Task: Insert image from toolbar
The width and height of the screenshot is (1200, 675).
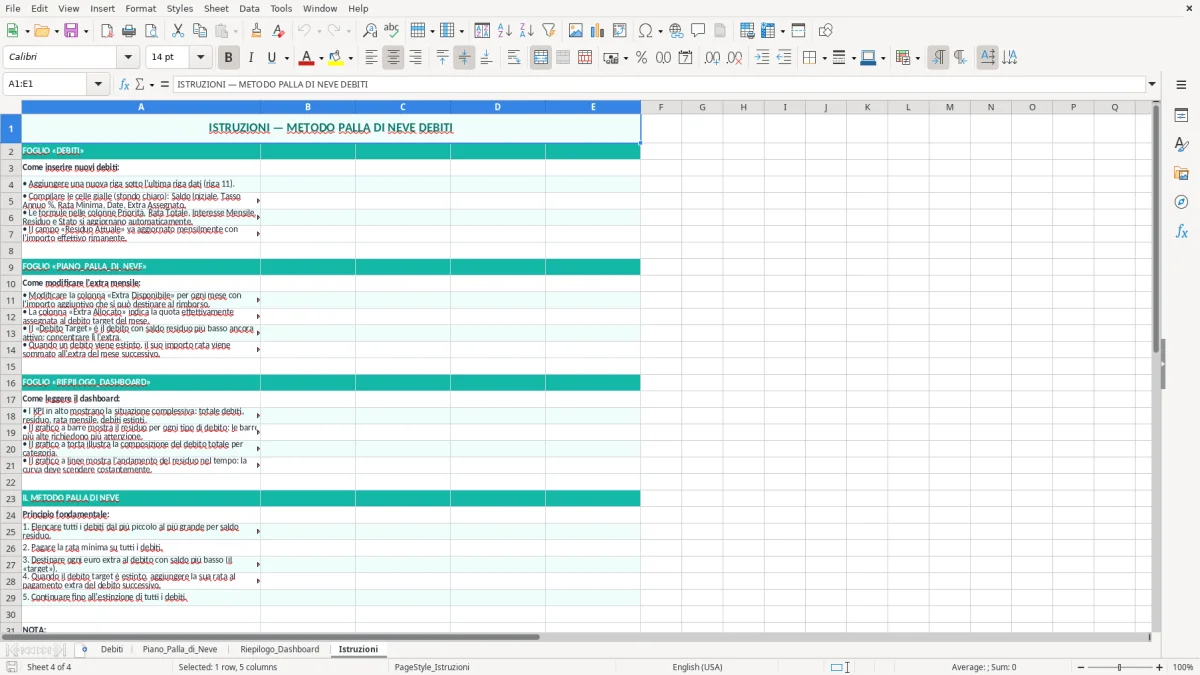Action: [576, 31]
